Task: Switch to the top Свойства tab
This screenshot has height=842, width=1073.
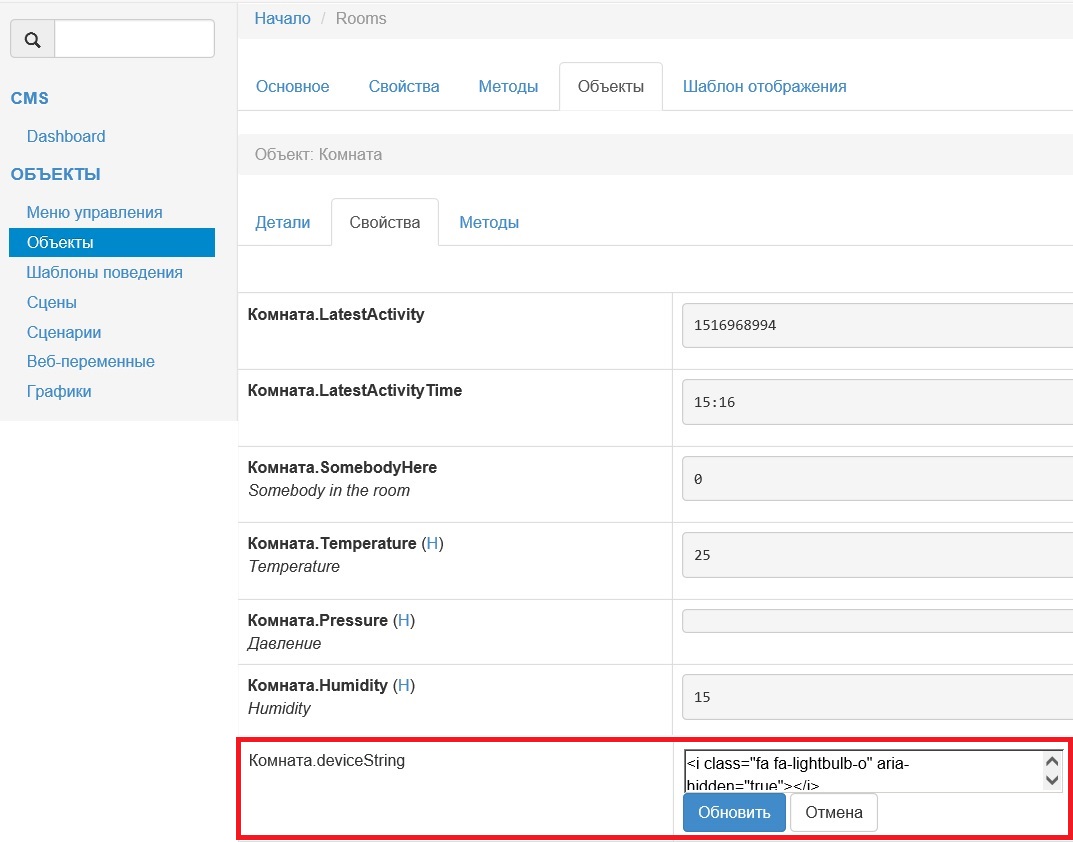Action: [404, 87]
